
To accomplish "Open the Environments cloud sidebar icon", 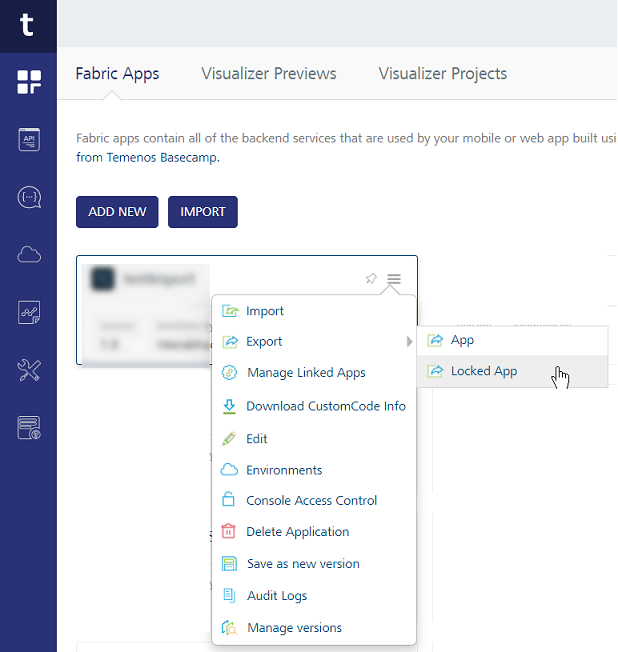I will (x=29, y=254).
